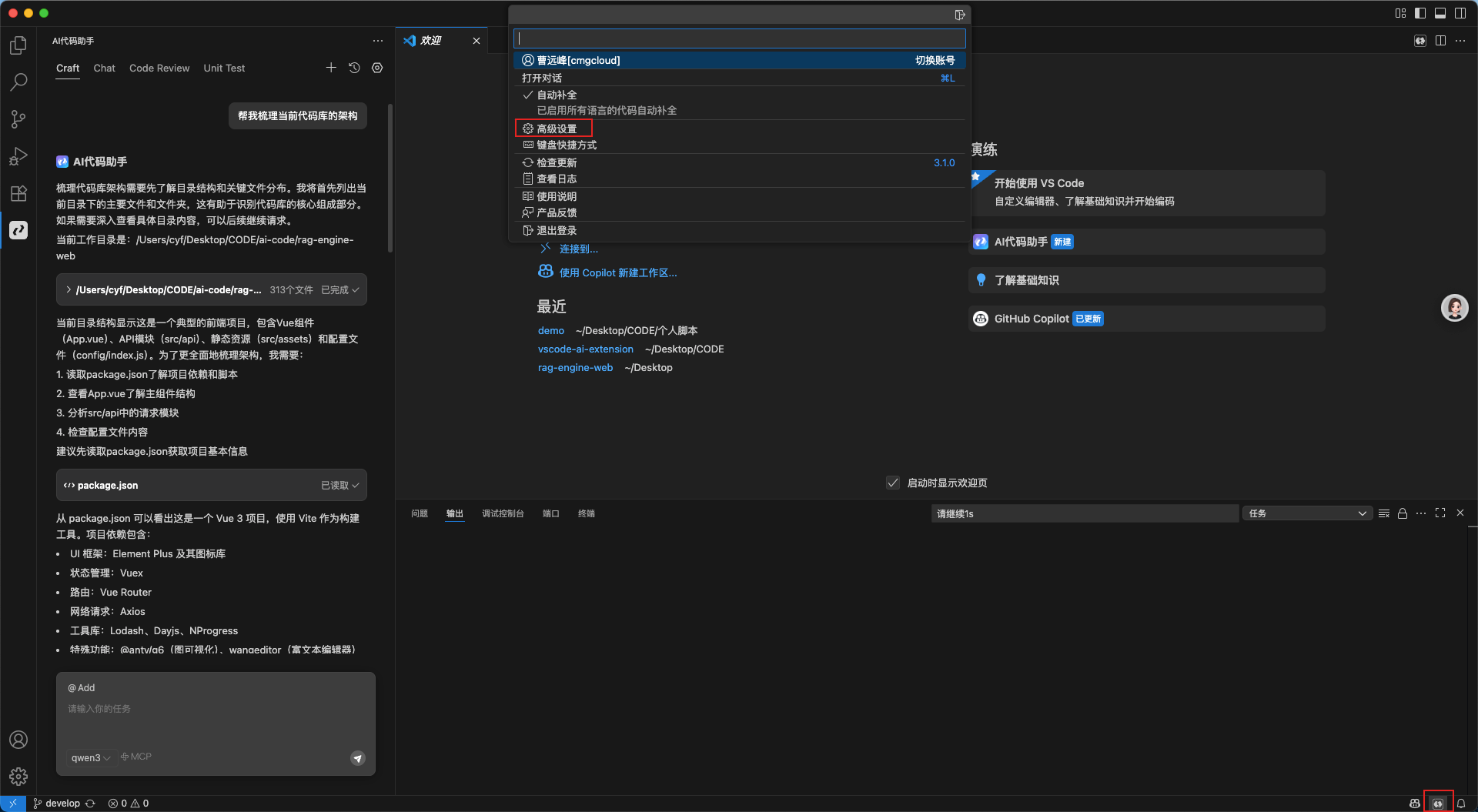The image size is (1478, 812).
Task: Expand the 已读取 chevron on package.json
Action: tap(356, 486)
